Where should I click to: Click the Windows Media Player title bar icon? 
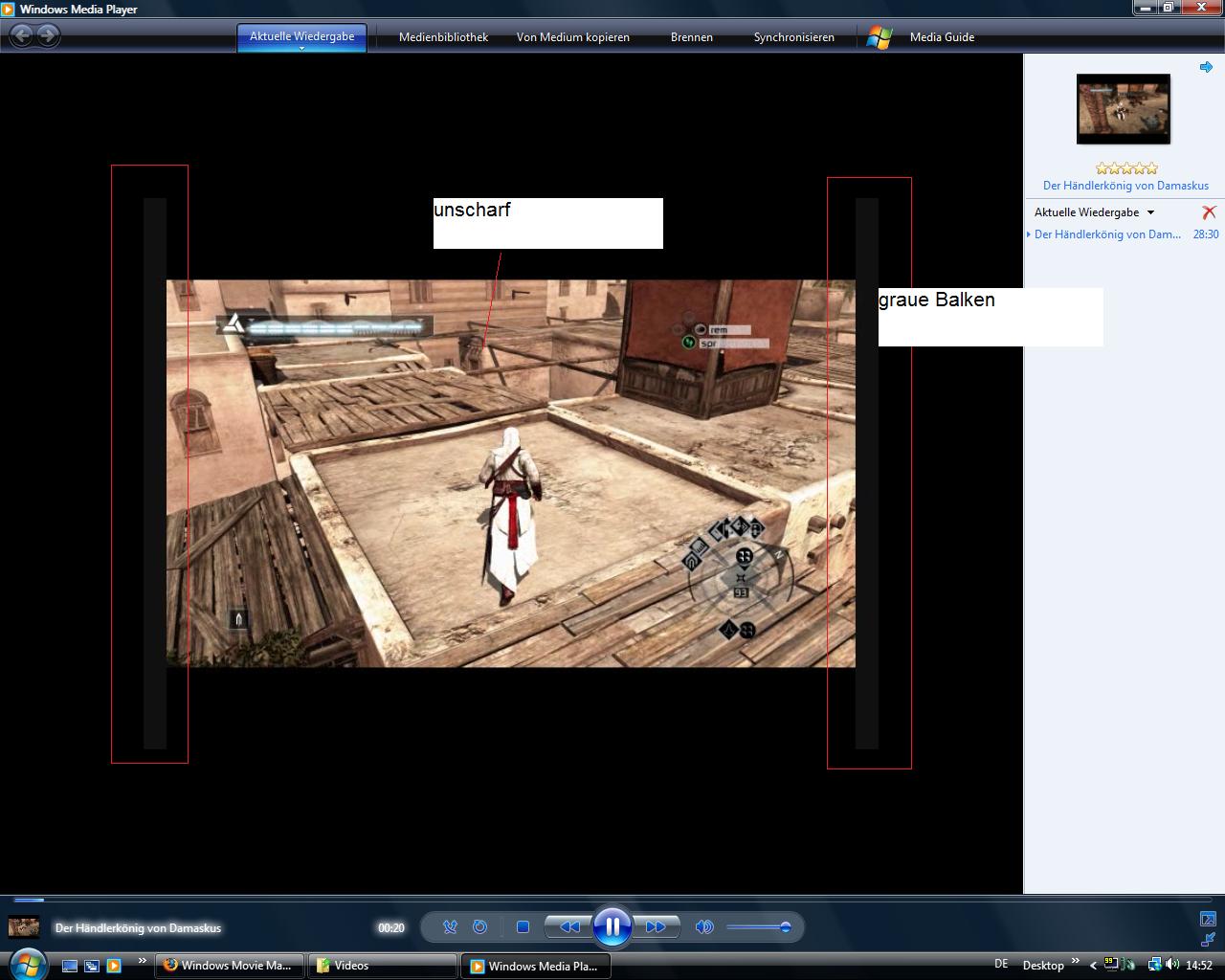point(9,9)
